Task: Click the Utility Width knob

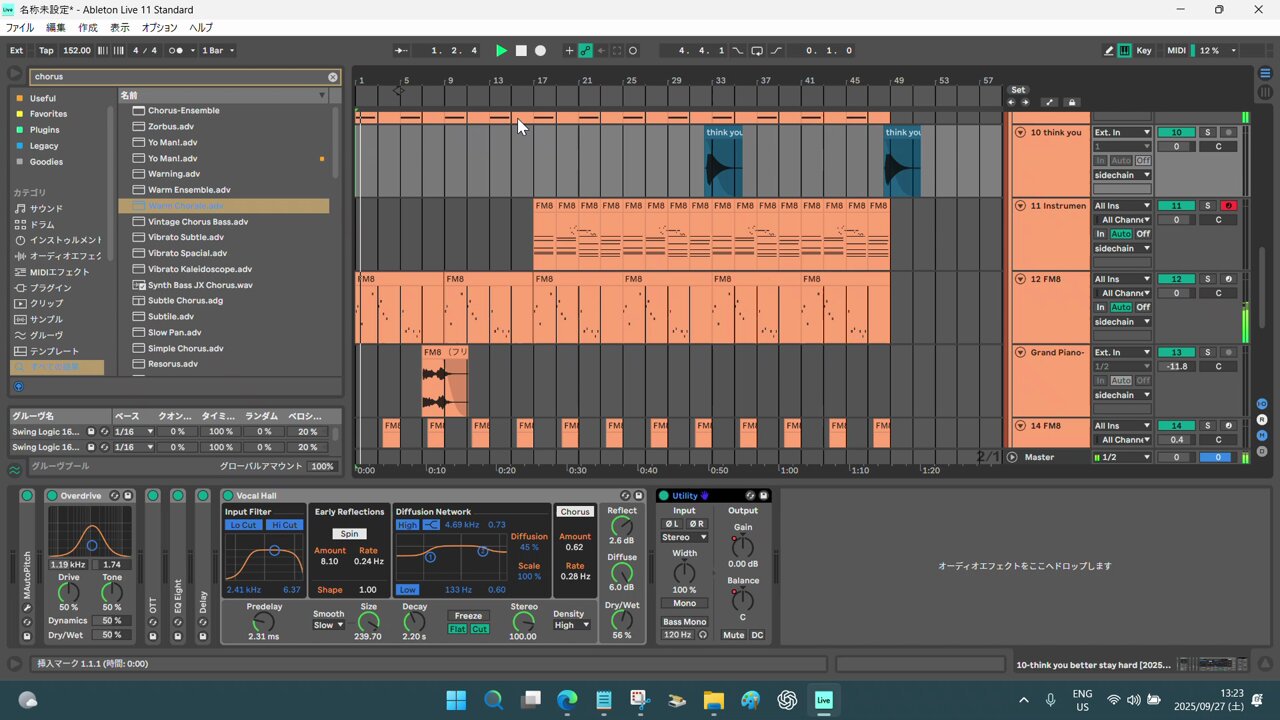Action: (x=684, y=573)
